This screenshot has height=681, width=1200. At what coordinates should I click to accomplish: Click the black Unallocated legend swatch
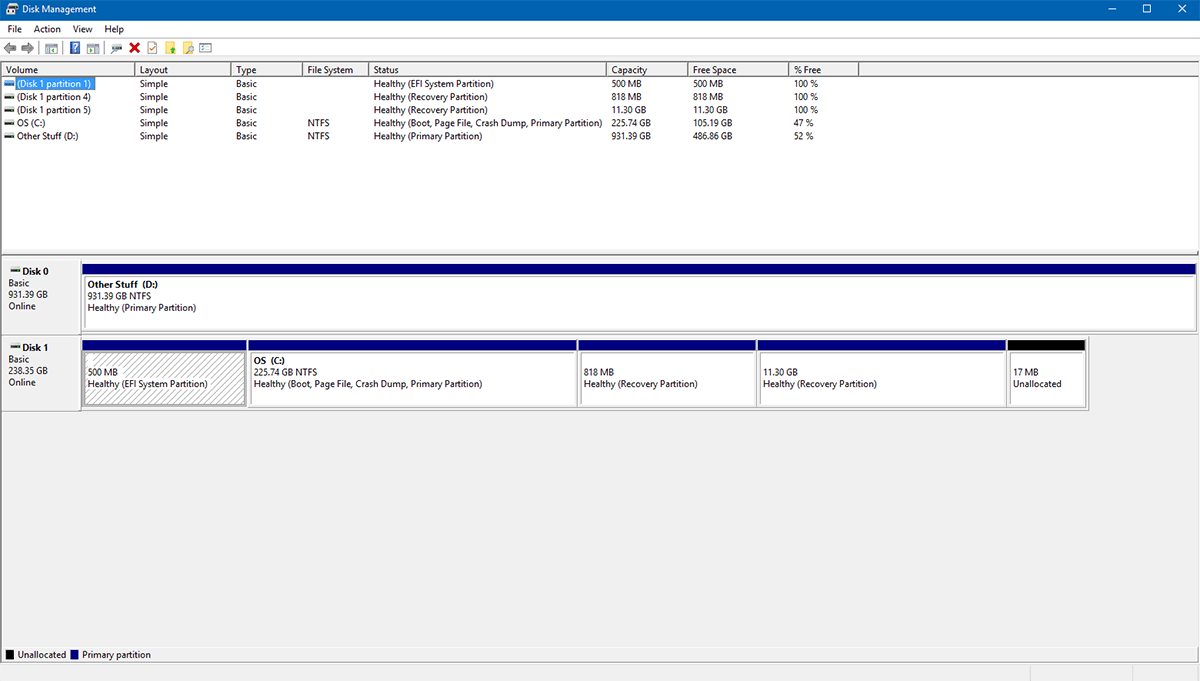[10, 655]
